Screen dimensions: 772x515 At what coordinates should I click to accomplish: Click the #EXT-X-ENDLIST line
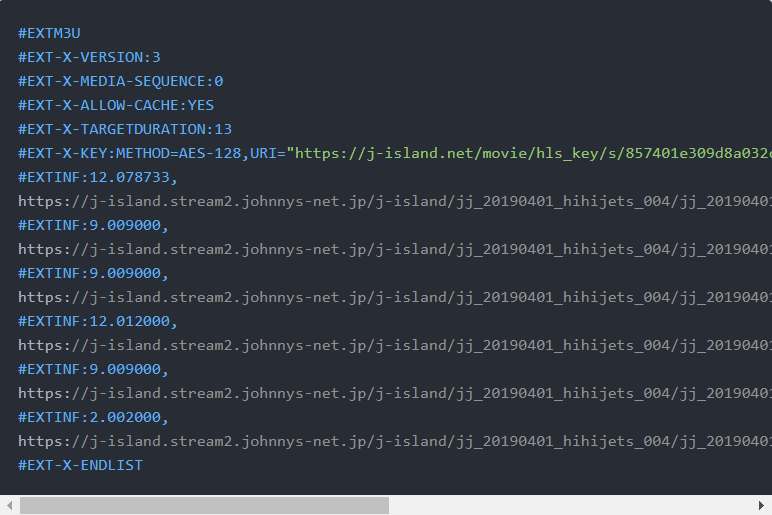pos(80,465)
